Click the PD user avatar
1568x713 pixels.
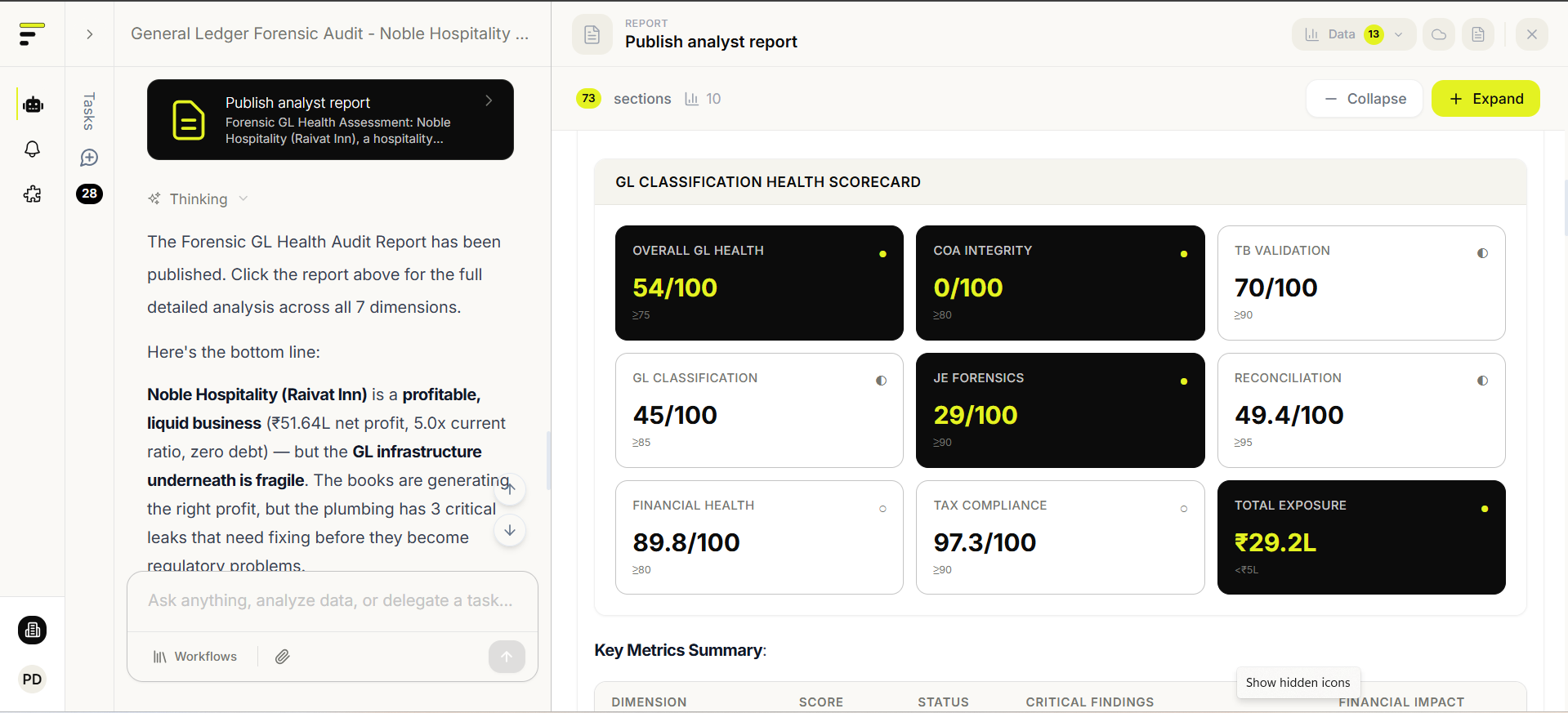[33, 680]
